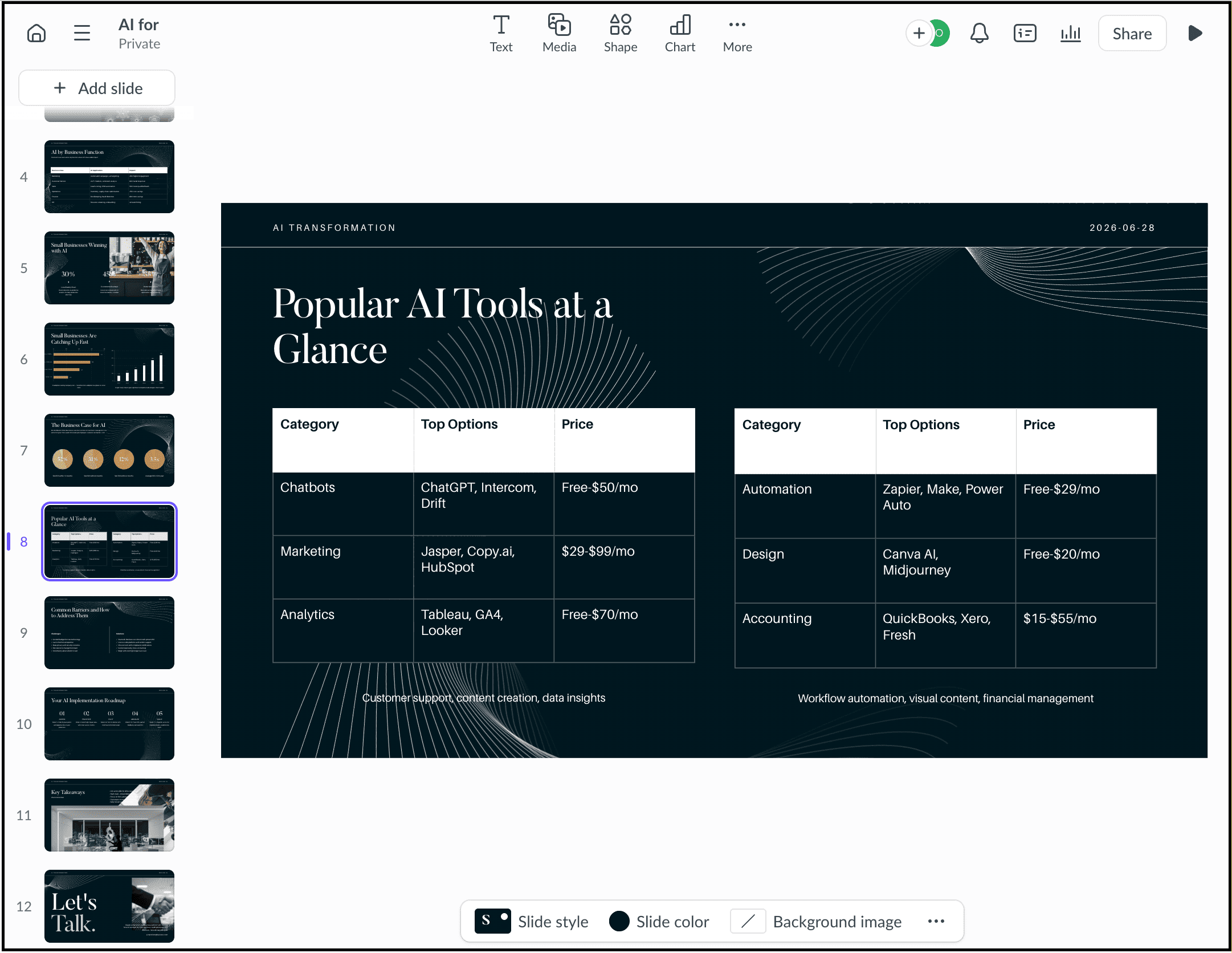Select the Canva AI, Midjourney cell
1232x953 pixels.
click(x=946, y=571)
